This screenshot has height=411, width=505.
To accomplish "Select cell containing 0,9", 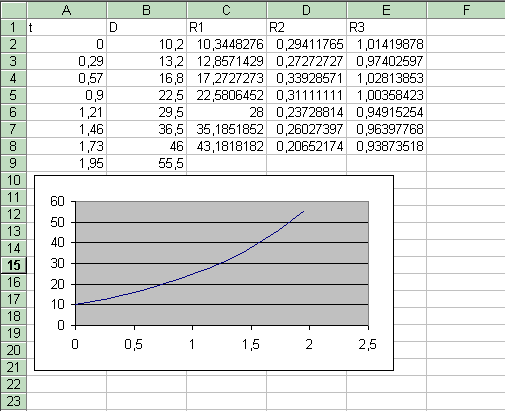I will pyautogui.click(x=67, y=95).
